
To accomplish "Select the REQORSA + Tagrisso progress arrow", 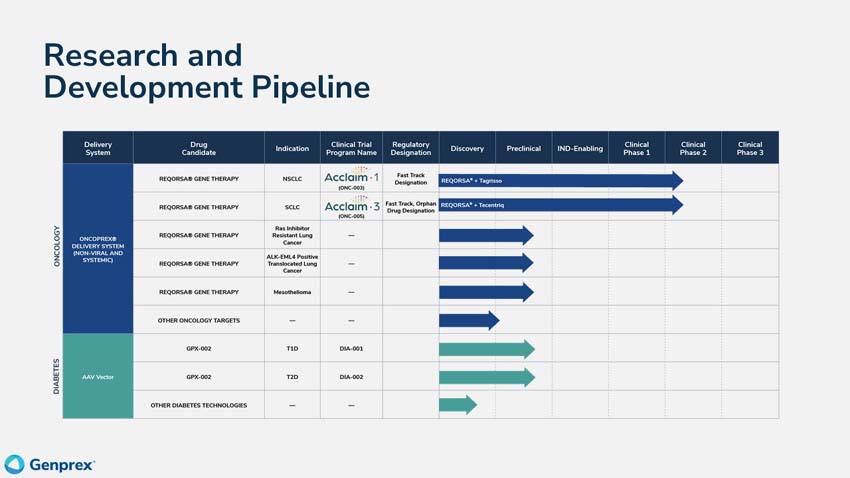I will (x=560, y=181).
